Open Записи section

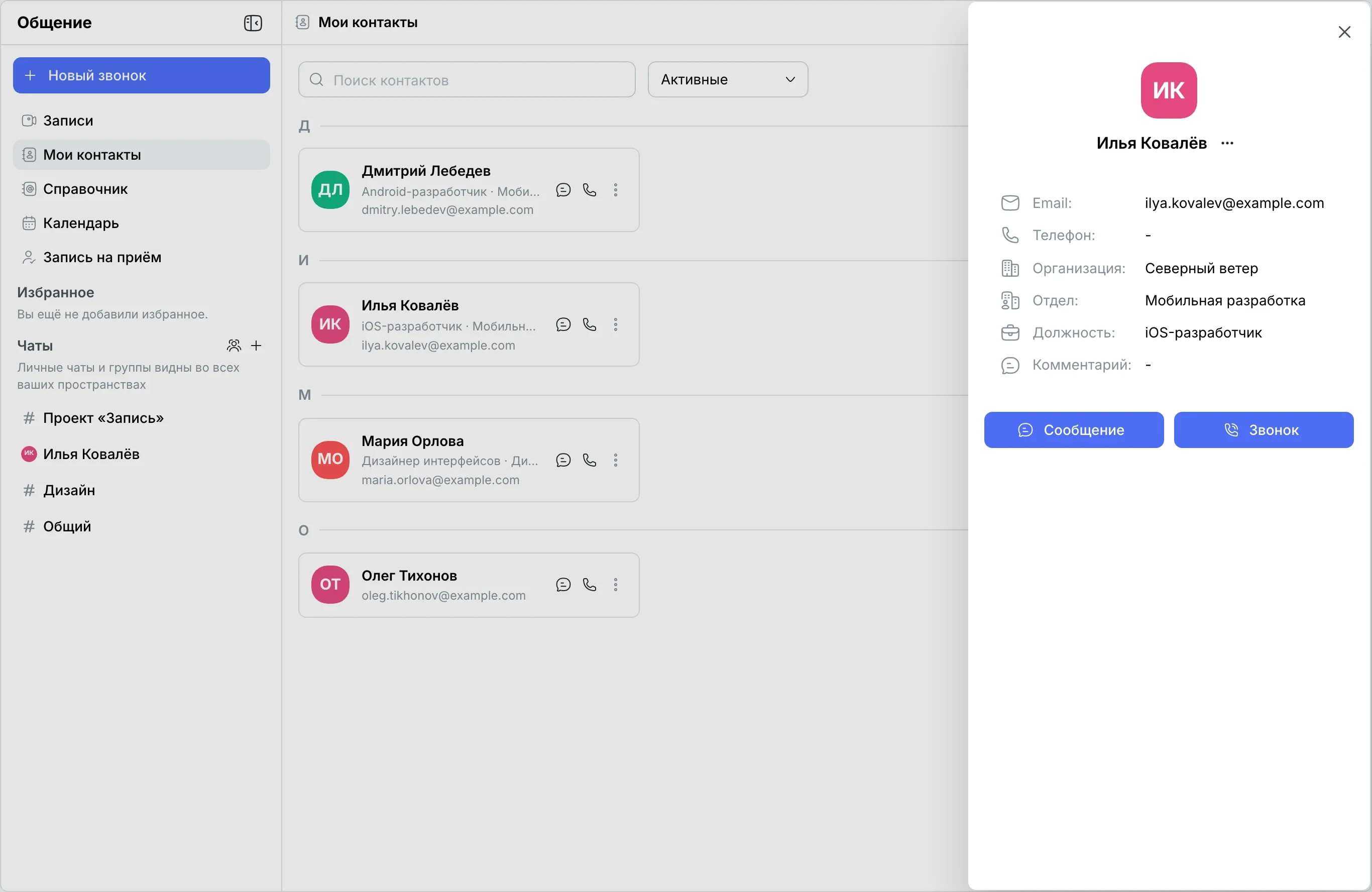[141, 121]
